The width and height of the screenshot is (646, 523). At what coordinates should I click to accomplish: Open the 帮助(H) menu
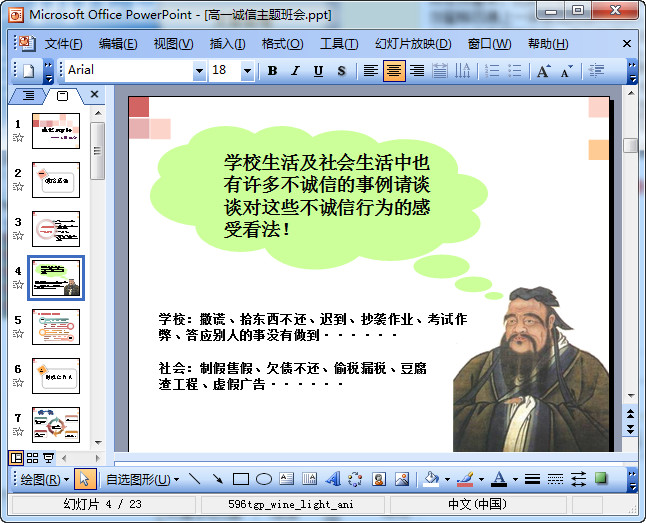tap(548, 44)
